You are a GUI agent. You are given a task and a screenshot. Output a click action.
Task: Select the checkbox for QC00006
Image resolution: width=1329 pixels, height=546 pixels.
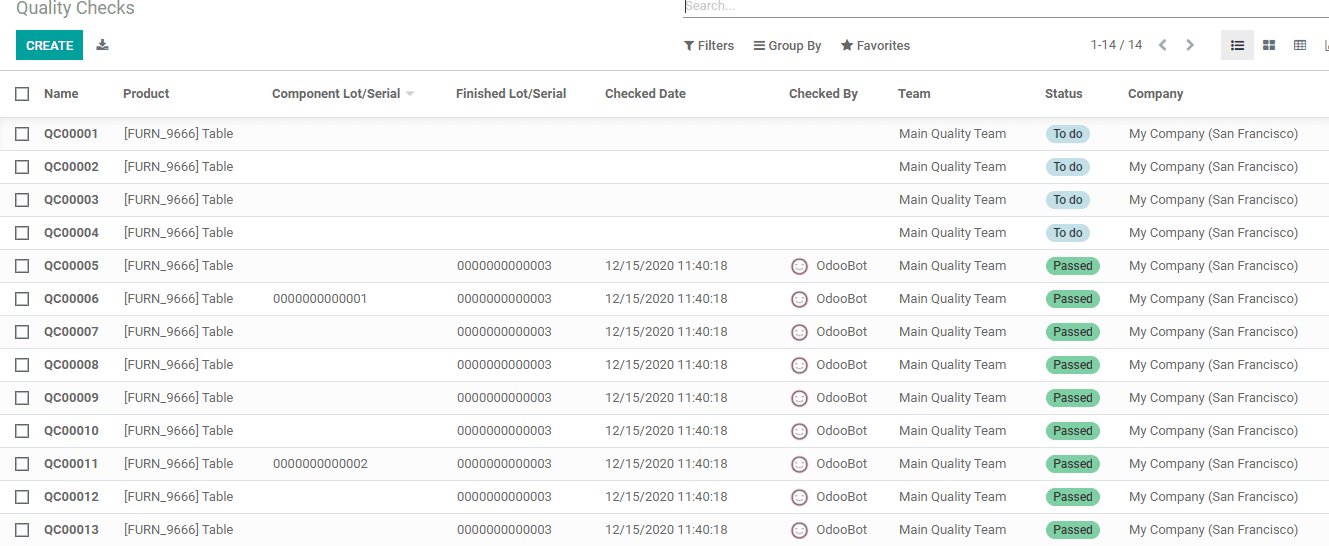[22, 299]
